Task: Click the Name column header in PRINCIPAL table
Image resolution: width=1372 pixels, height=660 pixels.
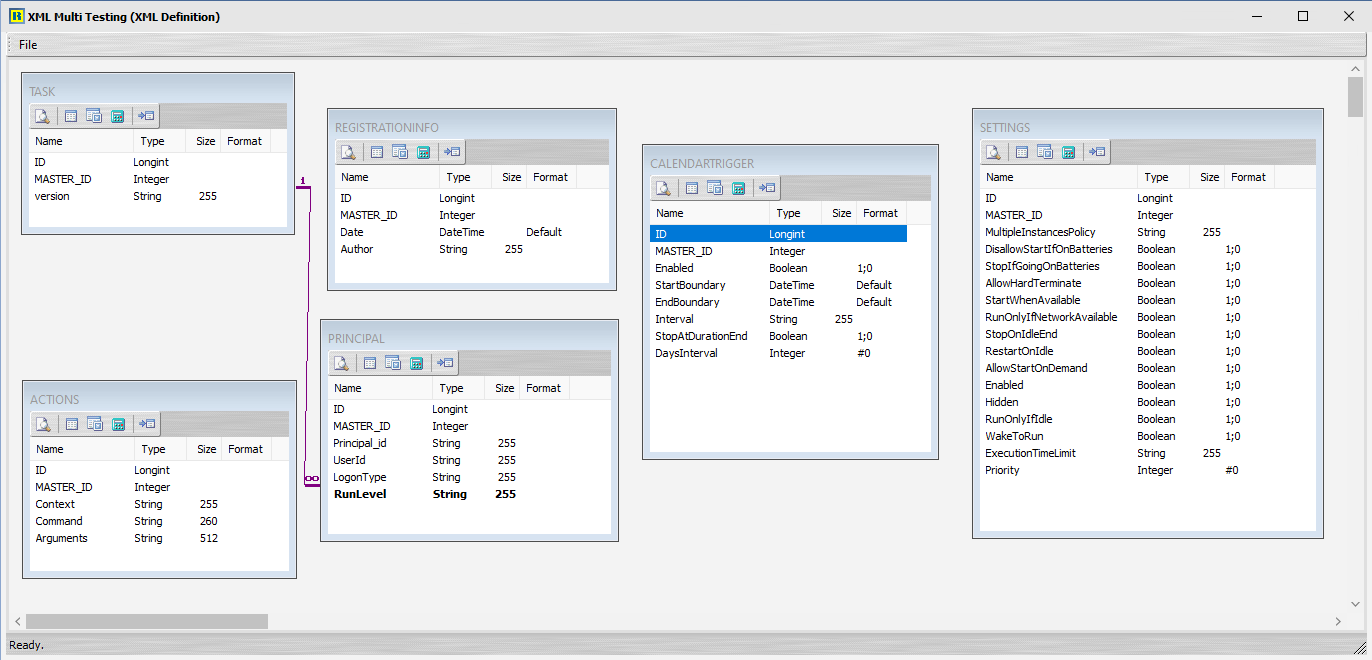Action: (x=381, y=388)
